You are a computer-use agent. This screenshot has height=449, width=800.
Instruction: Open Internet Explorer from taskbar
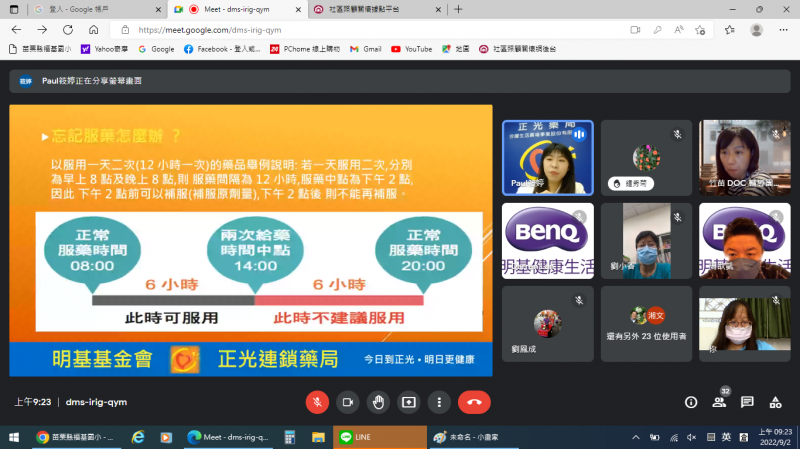click(138, 437)
